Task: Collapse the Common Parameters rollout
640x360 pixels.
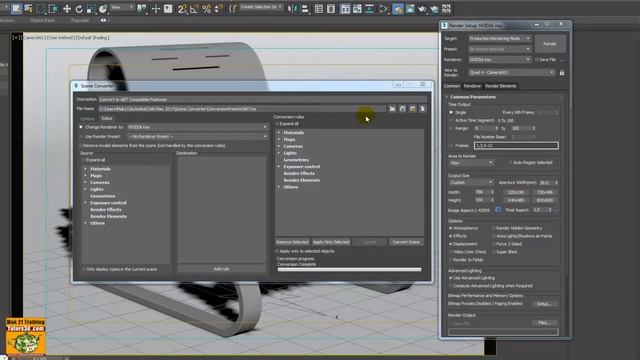Action: 472,97
